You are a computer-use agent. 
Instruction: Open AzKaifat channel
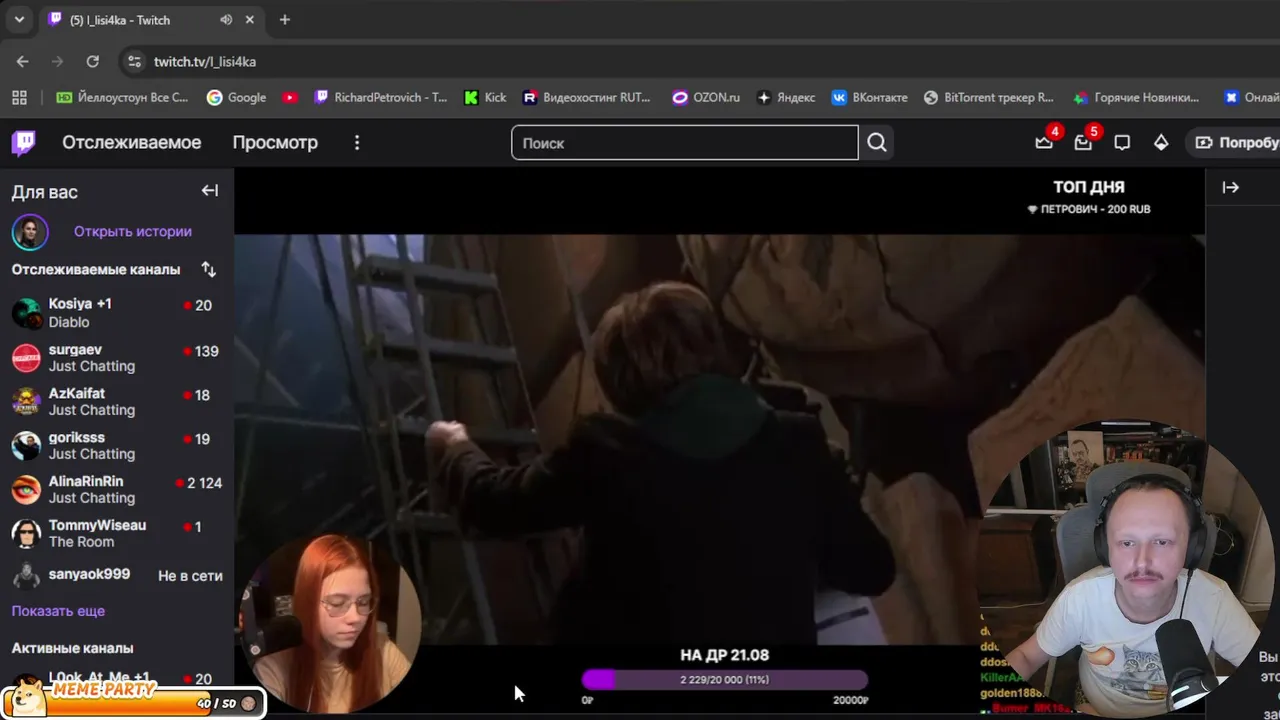(x=117, y=401)
